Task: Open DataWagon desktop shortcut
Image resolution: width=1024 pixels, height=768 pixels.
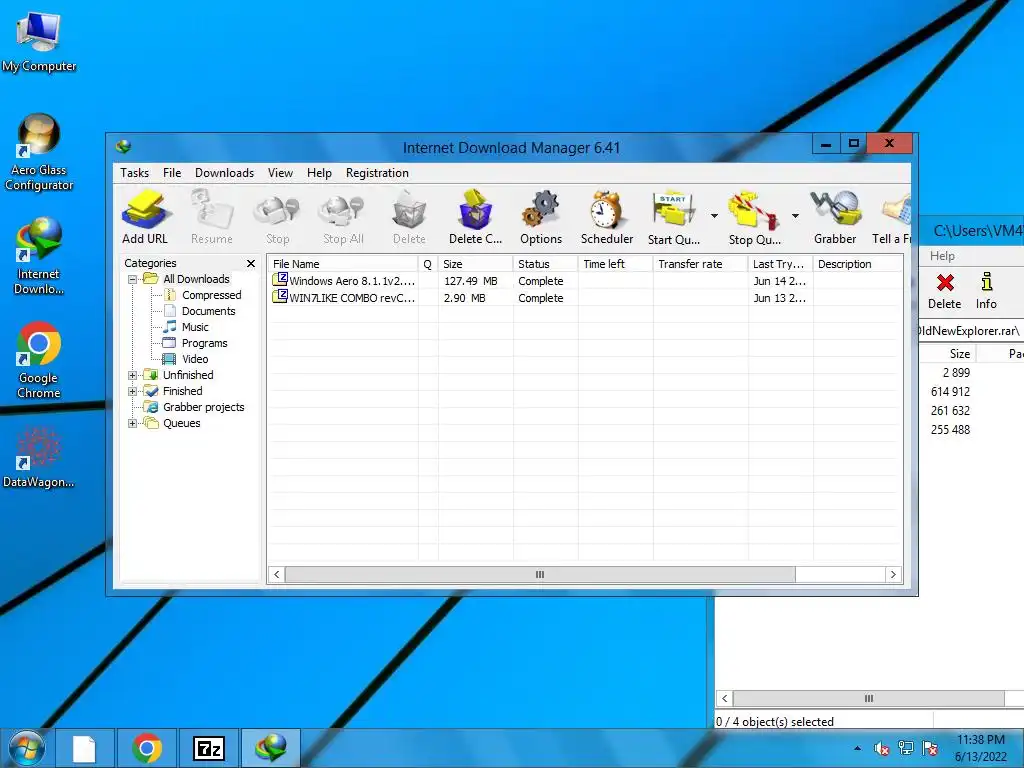Action: [39, 457]
